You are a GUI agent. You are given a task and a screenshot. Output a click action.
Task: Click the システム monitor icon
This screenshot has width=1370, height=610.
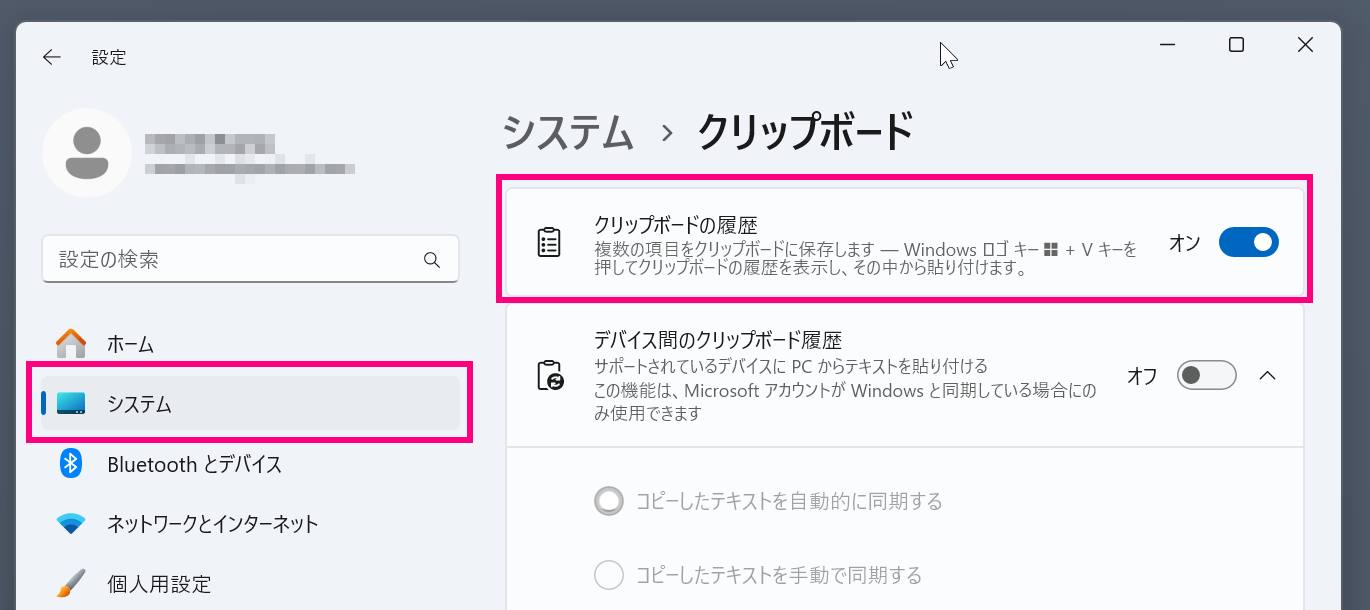coord(71,404)
